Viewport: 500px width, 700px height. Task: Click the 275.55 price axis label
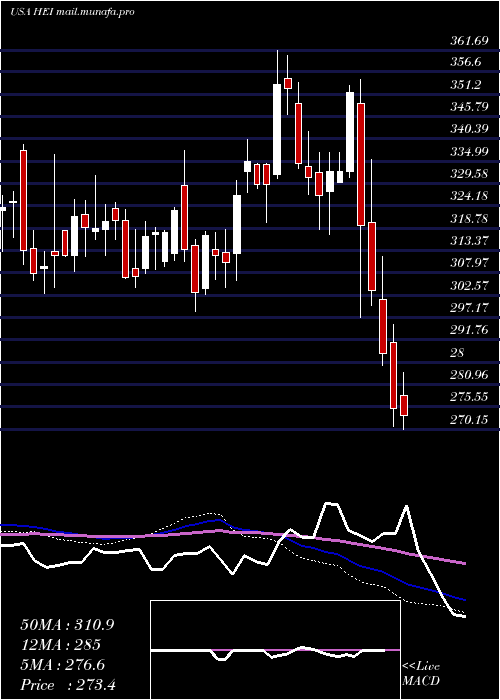(468, 397)
